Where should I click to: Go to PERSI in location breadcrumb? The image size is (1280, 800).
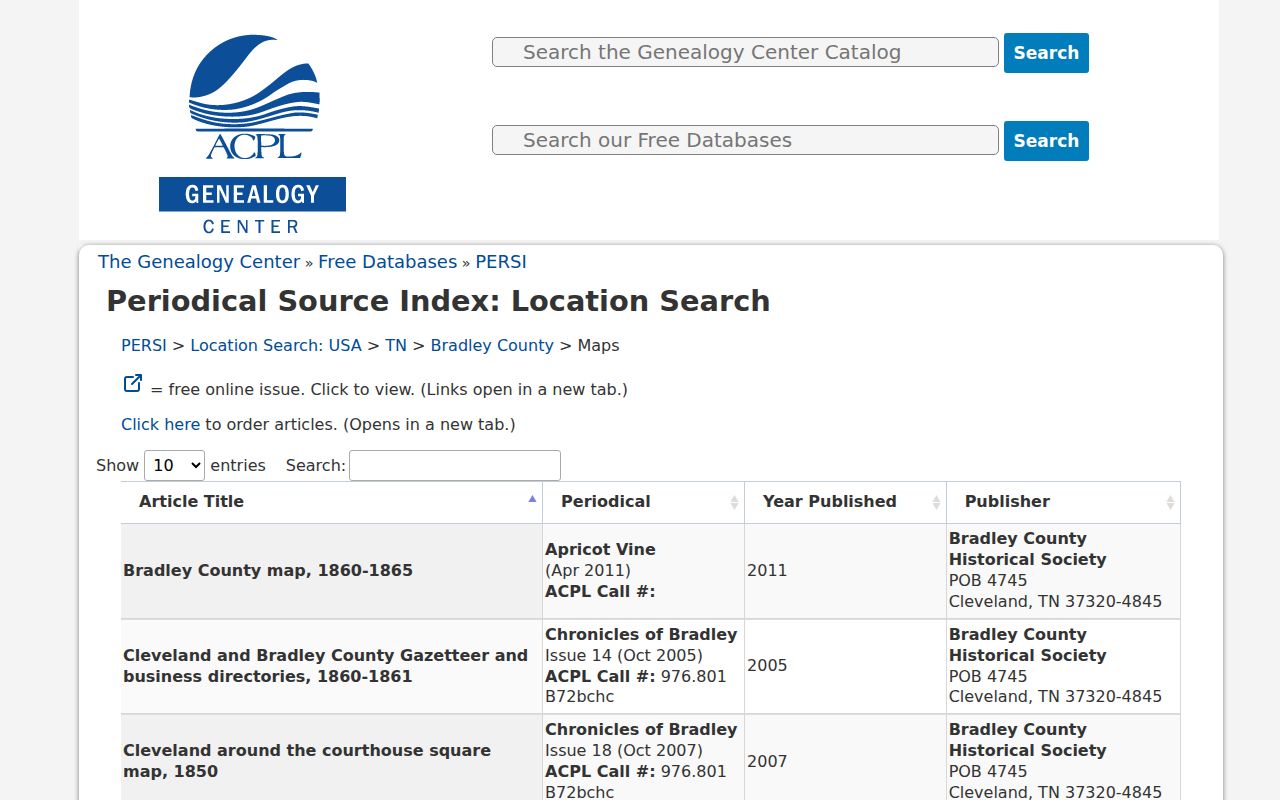[144, 345]
